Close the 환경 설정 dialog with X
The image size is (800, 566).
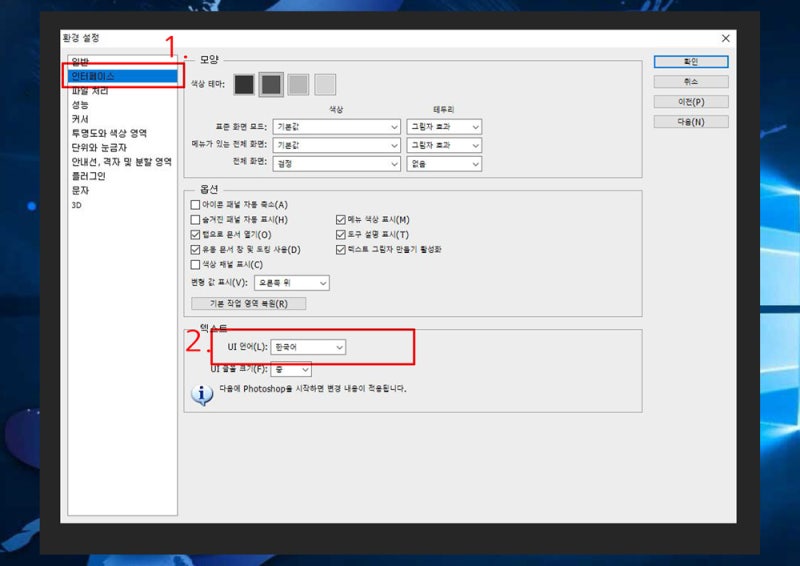(x=726, y=38)
